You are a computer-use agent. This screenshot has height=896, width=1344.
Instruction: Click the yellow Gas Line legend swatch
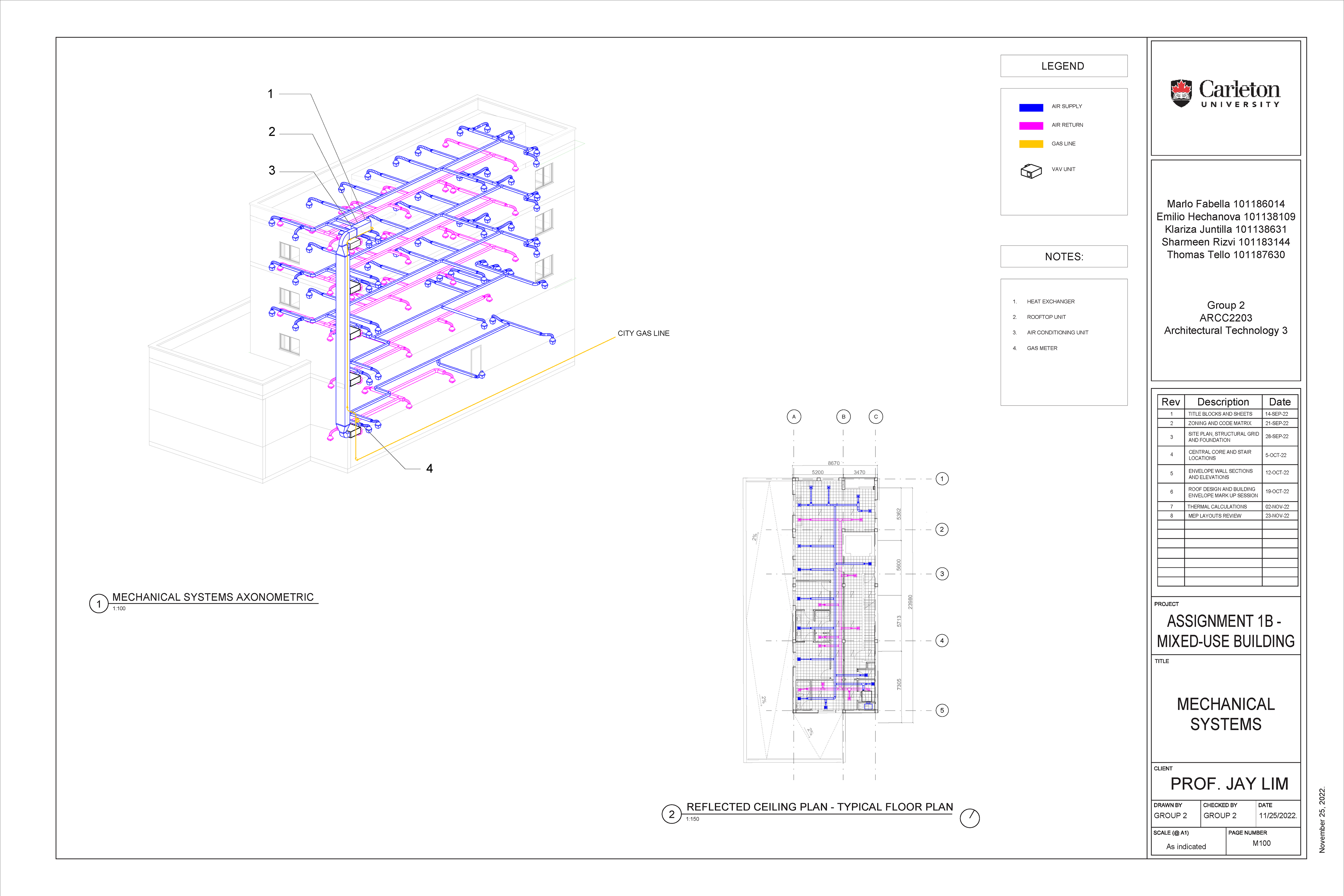(x=1031, y=144)
